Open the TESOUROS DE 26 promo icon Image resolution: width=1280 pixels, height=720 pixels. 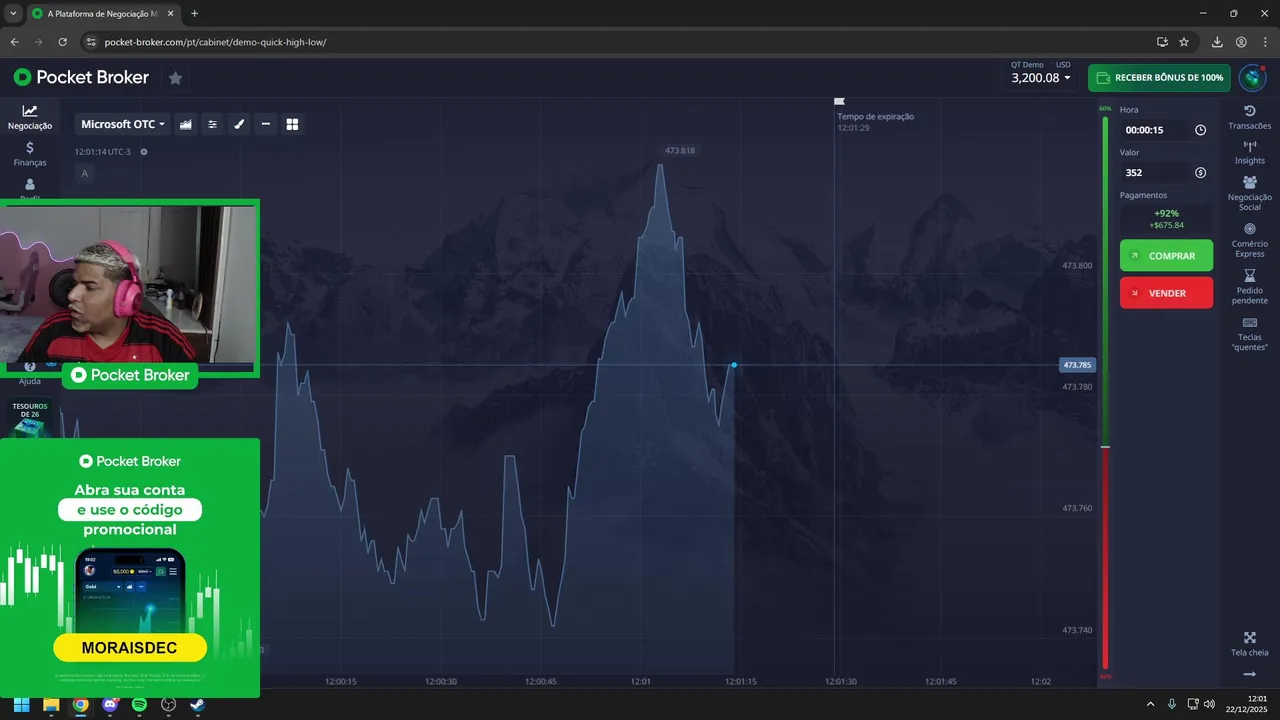pos(30,419)
